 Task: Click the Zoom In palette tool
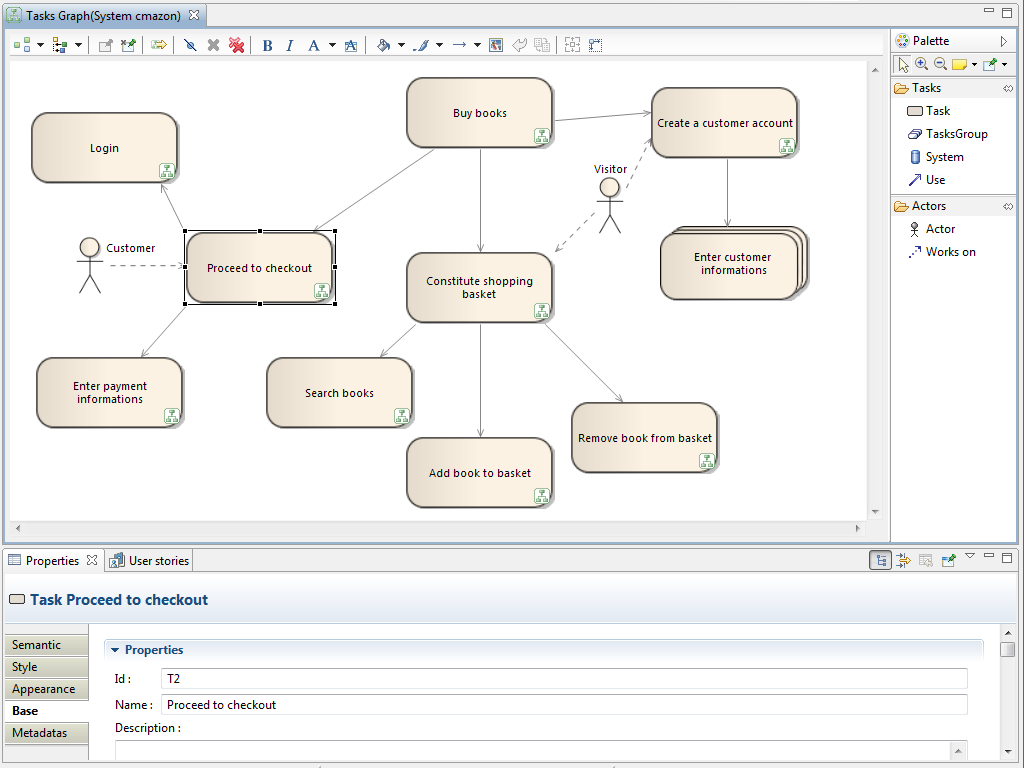921,64
